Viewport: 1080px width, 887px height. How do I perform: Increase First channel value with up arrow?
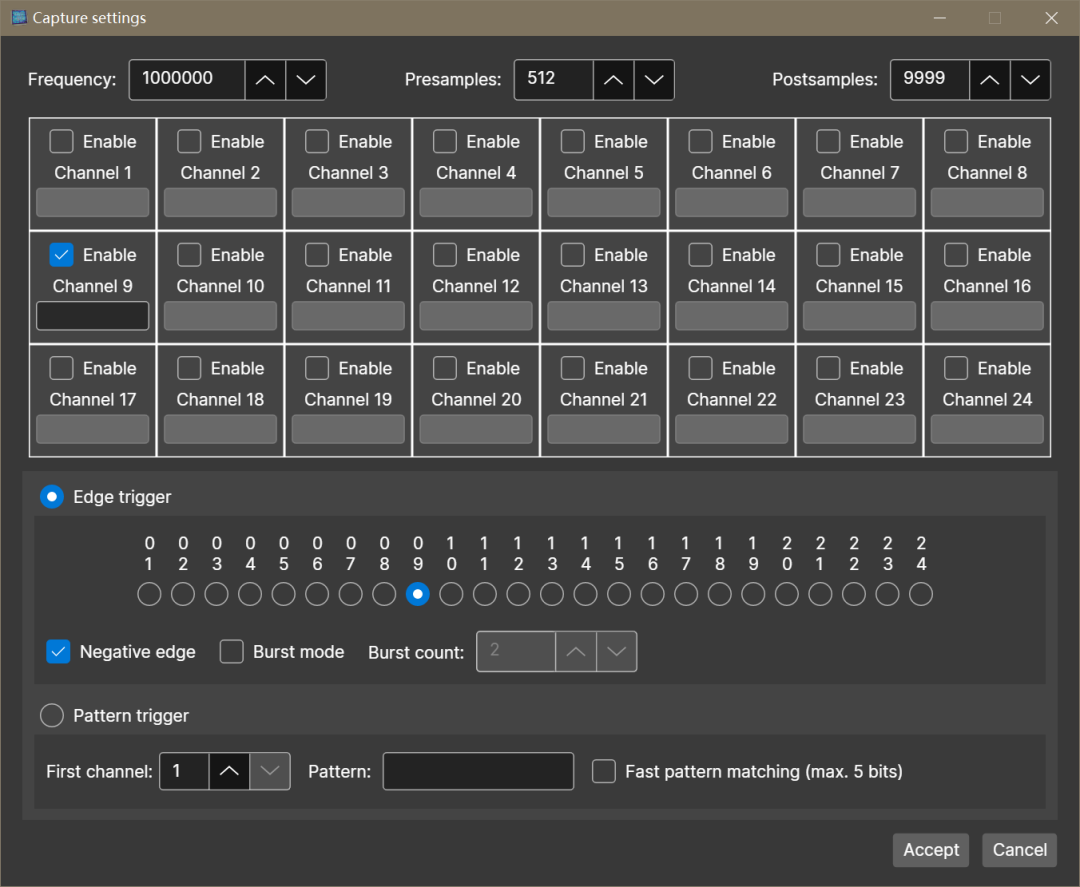tap(229, 771)
